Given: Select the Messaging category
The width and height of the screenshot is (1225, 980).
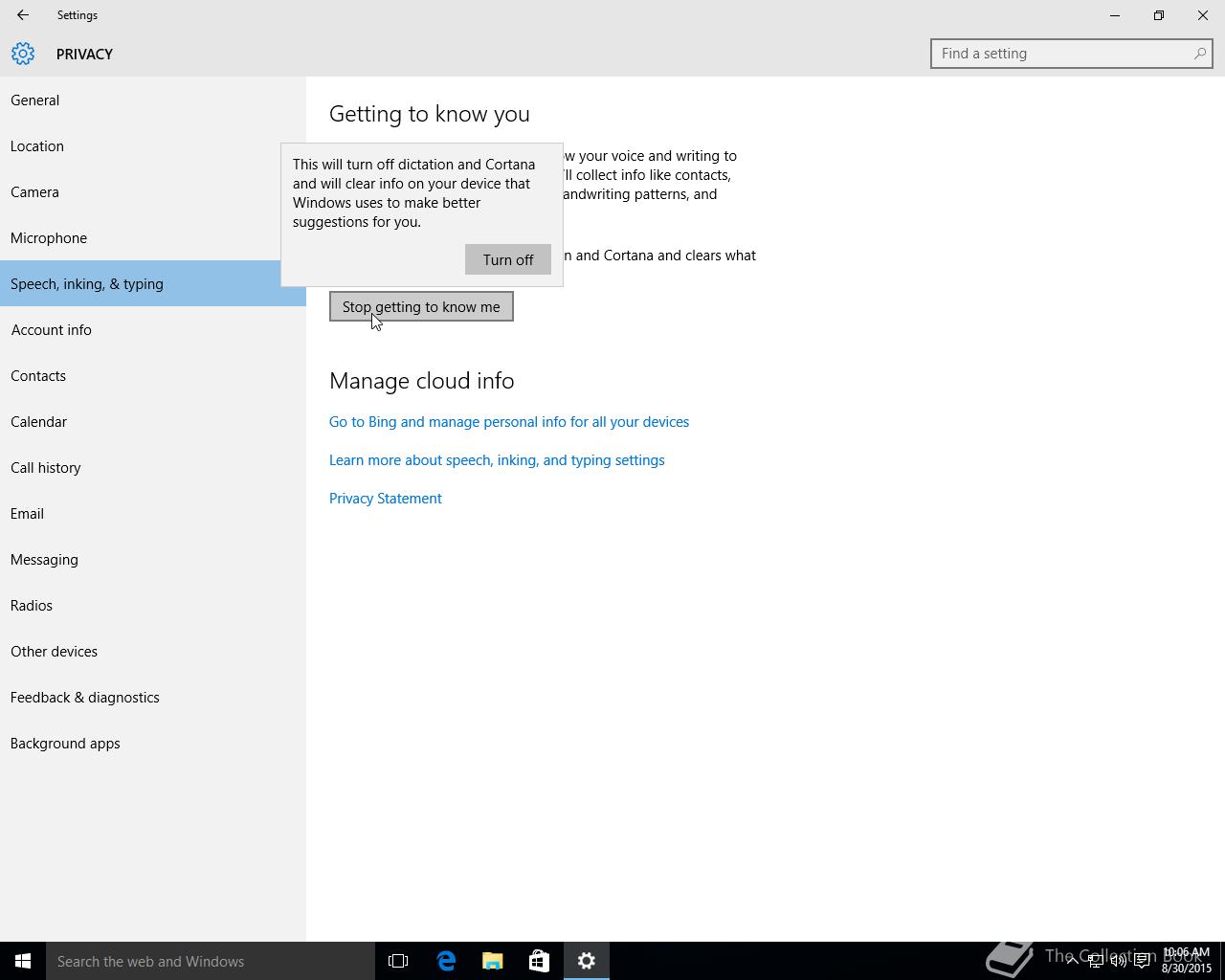Looking at the screenshot, I should coord(153,559).
